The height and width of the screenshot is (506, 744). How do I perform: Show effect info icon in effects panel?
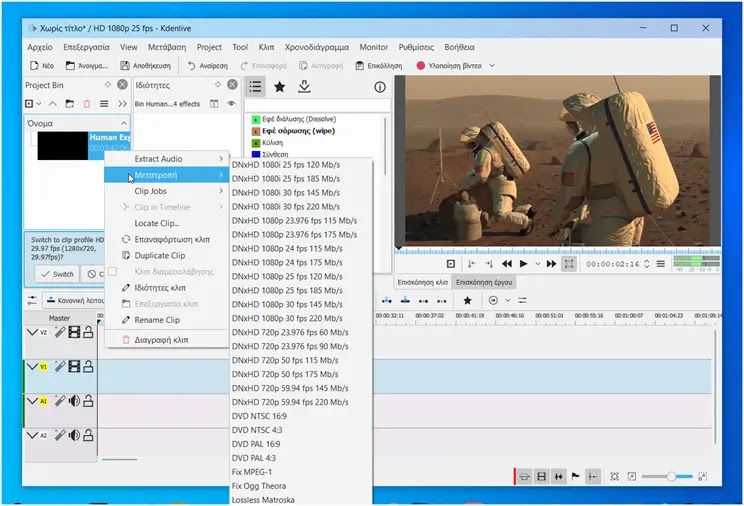point(380,87)
